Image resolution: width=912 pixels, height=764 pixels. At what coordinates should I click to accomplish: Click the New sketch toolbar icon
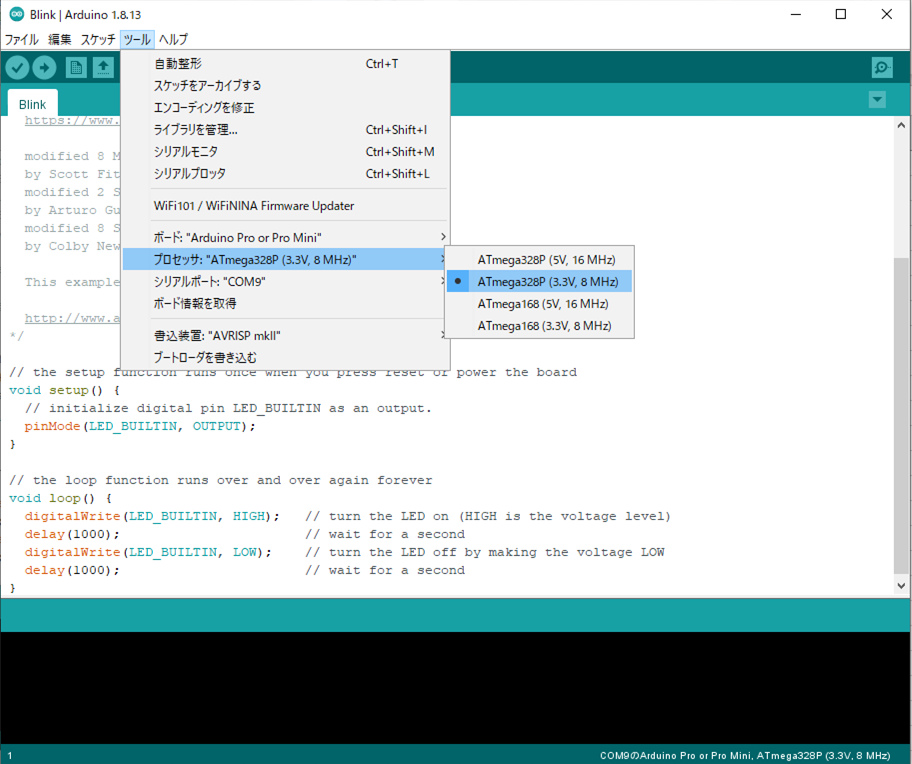coord(76,68)
